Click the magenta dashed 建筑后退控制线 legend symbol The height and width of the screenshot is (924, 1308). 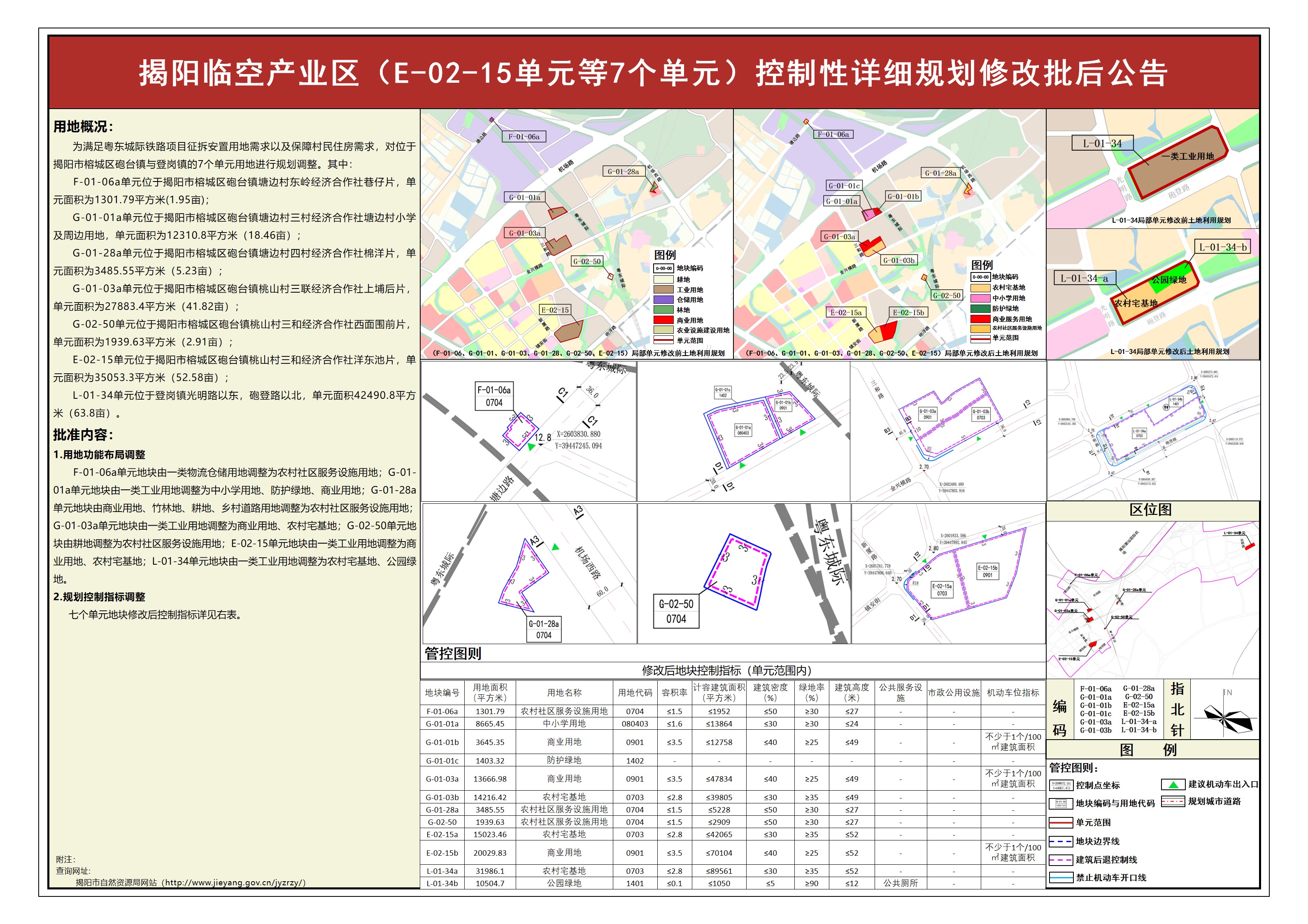coord(1061,860)
